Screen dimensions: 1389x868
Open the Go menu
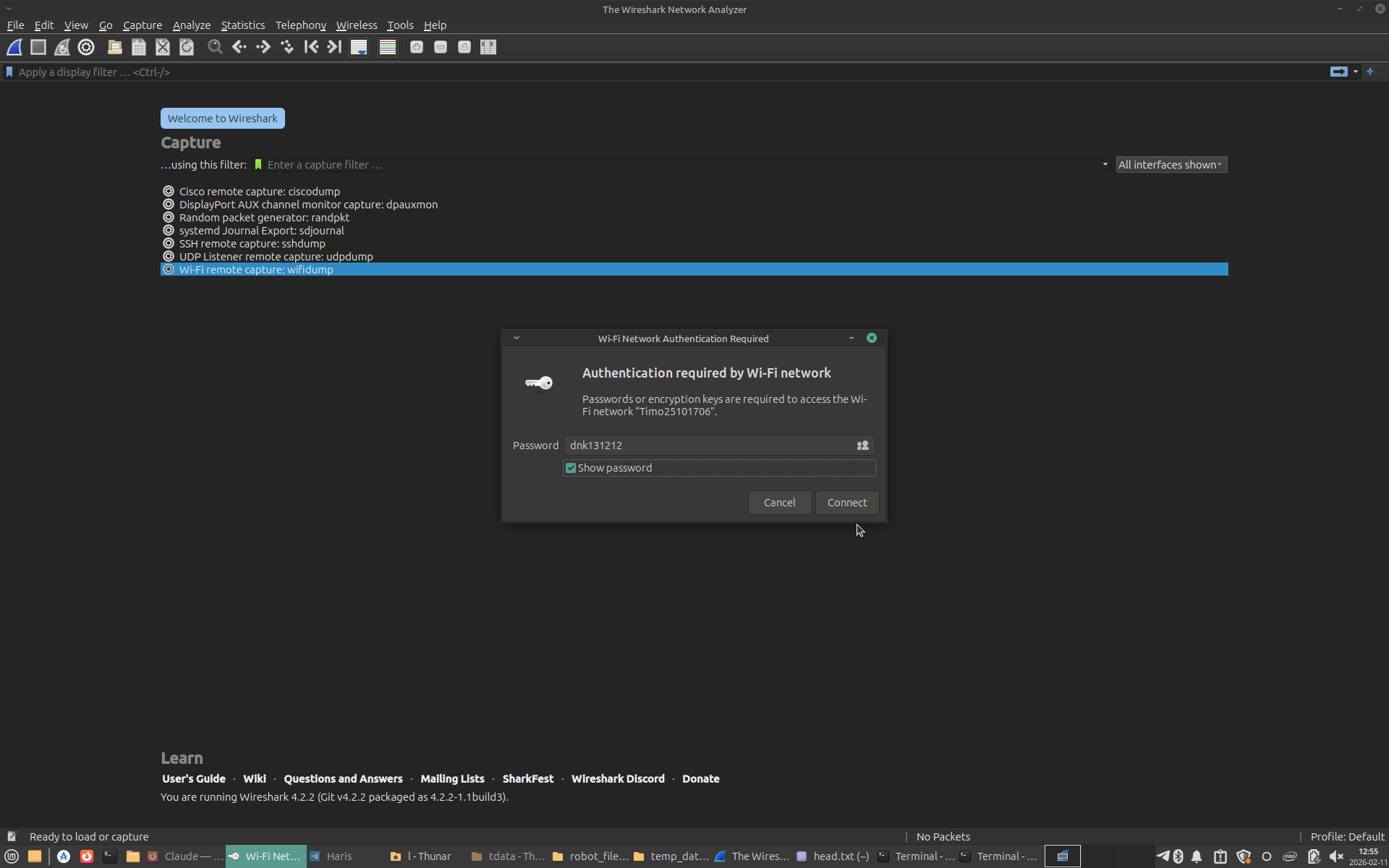[x=106, y=25]
